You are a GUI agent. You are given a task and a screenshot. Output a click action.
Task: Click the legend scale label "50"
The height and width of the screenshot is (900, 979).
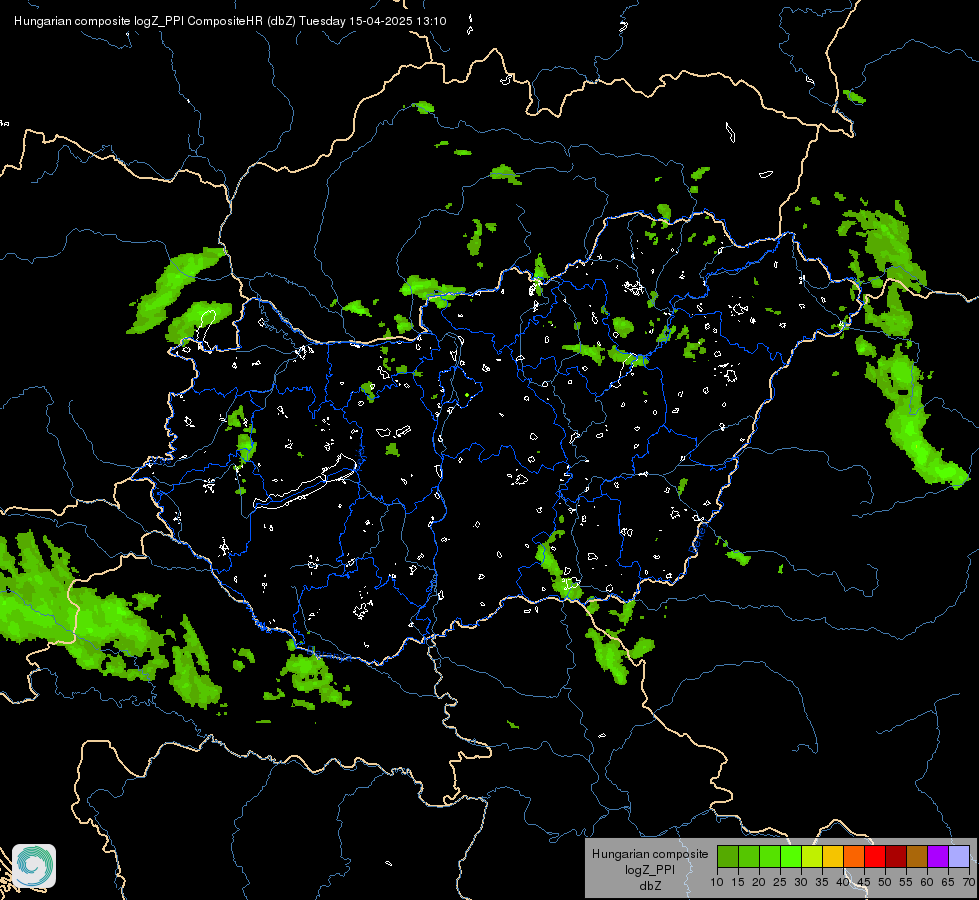click(885, 883)
